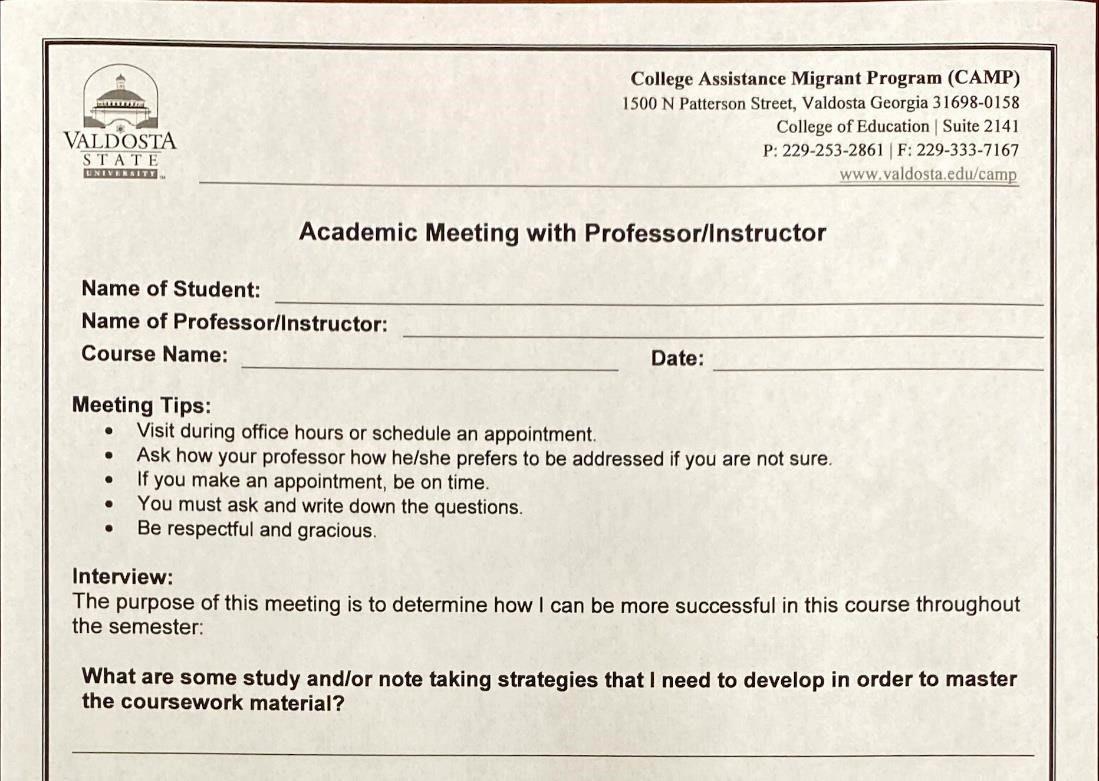Click the tip about visiting during office hours

point(366,433)
